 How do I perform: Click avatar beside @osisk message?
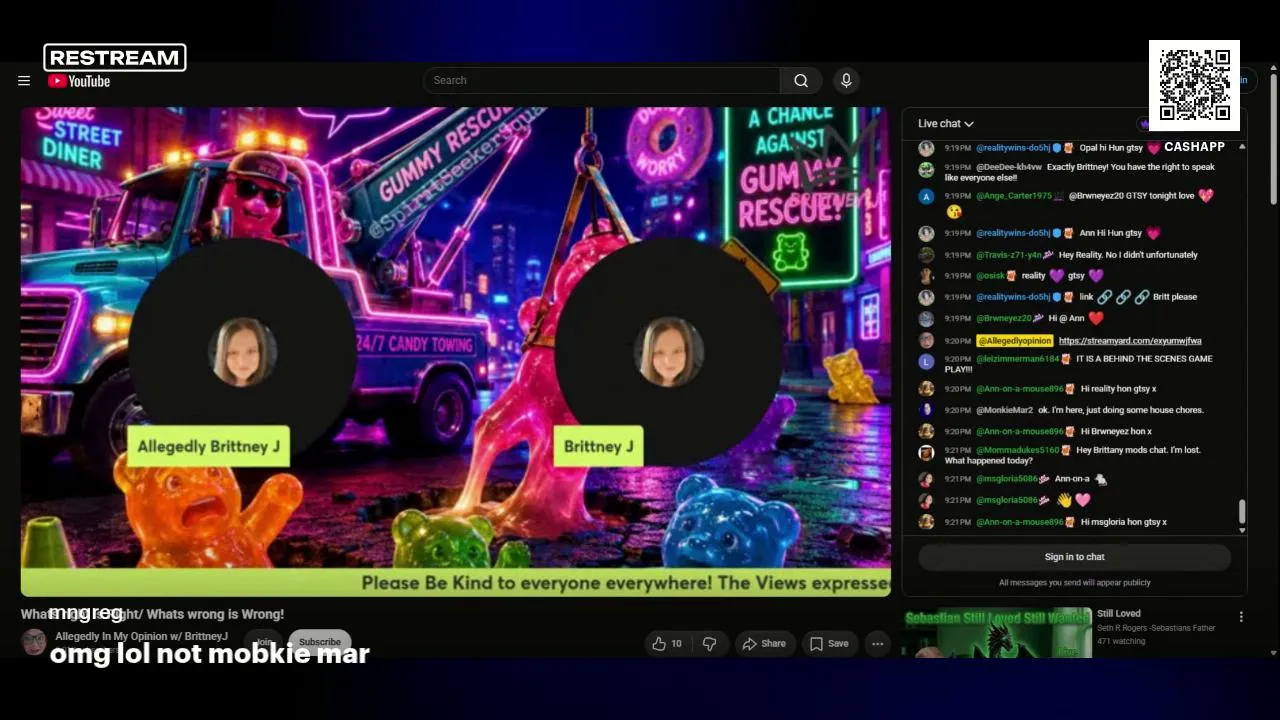[x=926, y=276]
